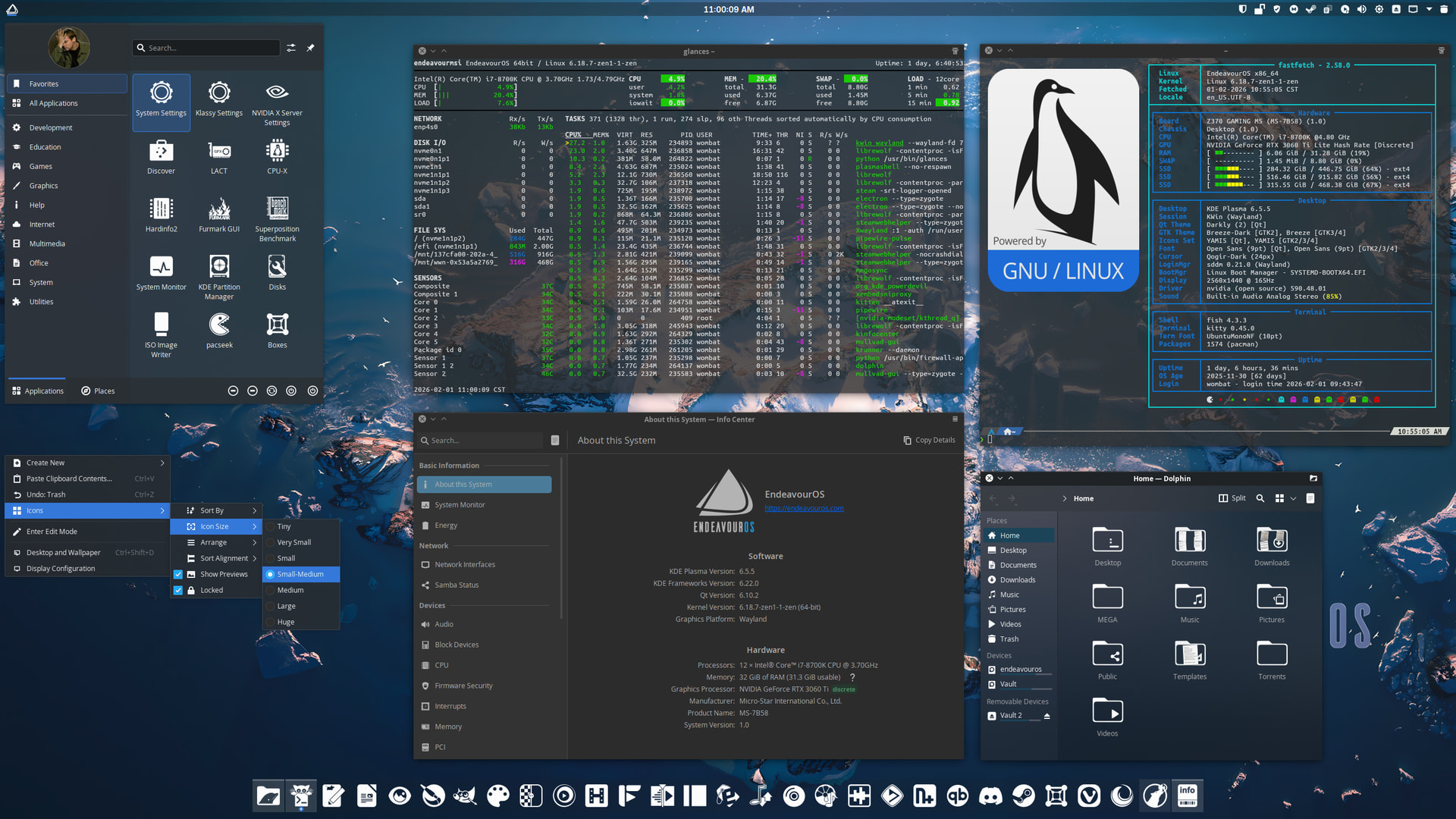Click Split view button in Dolphin
Viewport: 1456px width, 819px height.
[x=1232, y=498]
